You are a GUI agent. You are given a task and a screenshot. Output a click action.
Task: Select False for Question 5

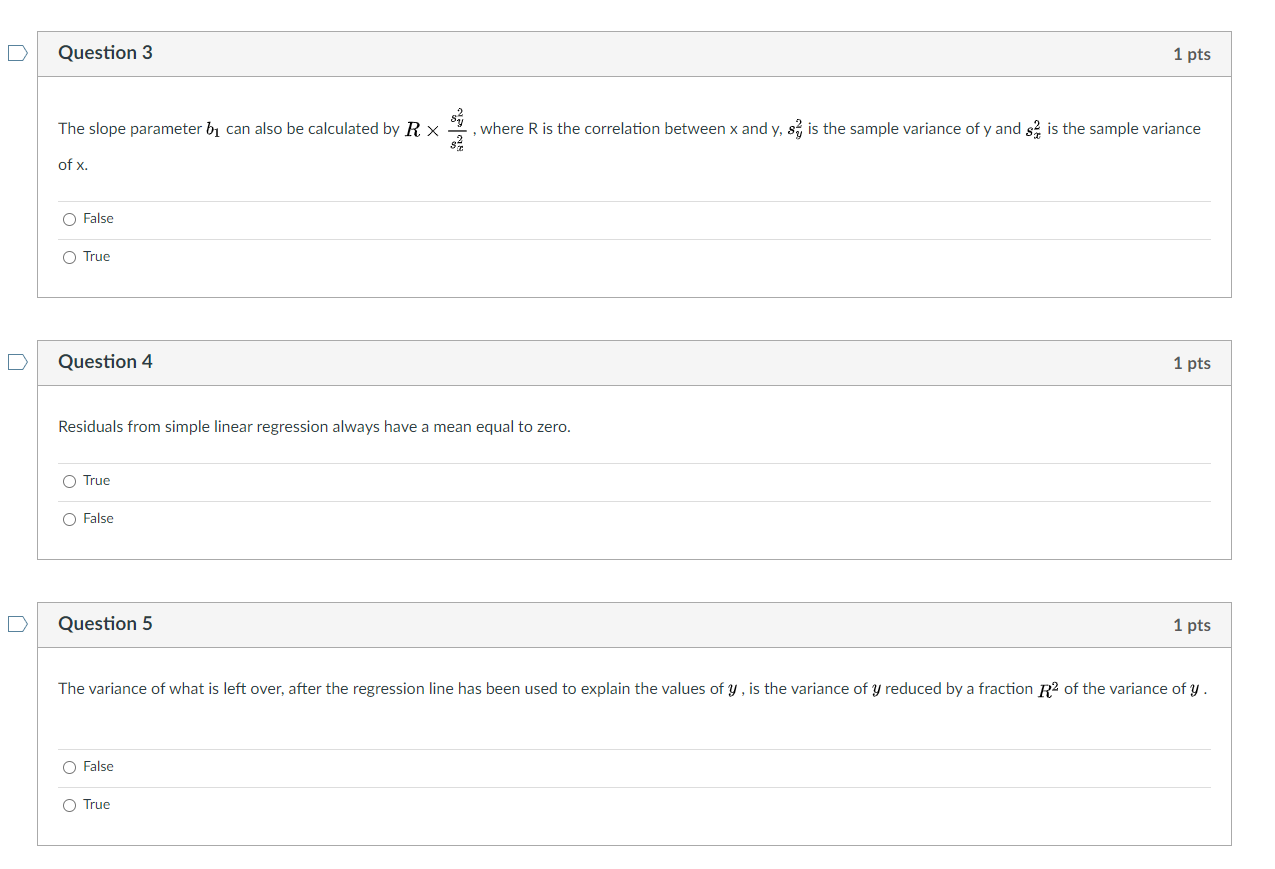[69, 766]
